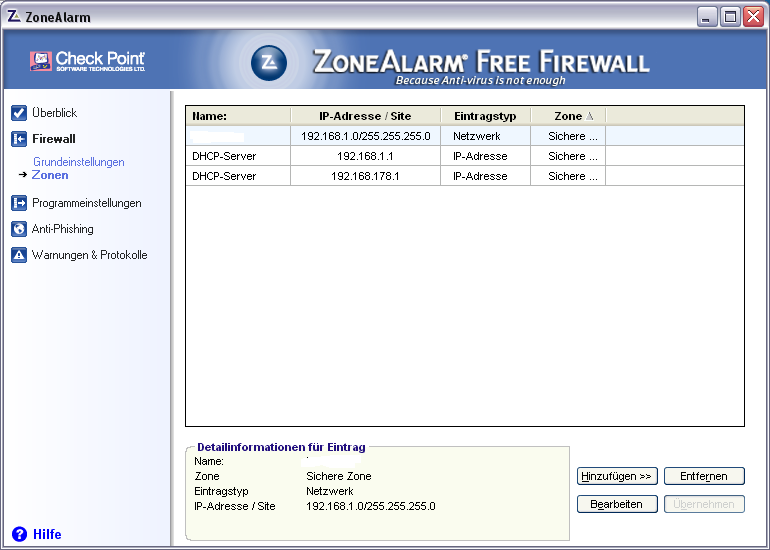The width and height of the screenshot is (770, 550).
Task: Click detail IP-Adresse value 192.168.1.0/255.255.255.0
Action: pos(371,506)
